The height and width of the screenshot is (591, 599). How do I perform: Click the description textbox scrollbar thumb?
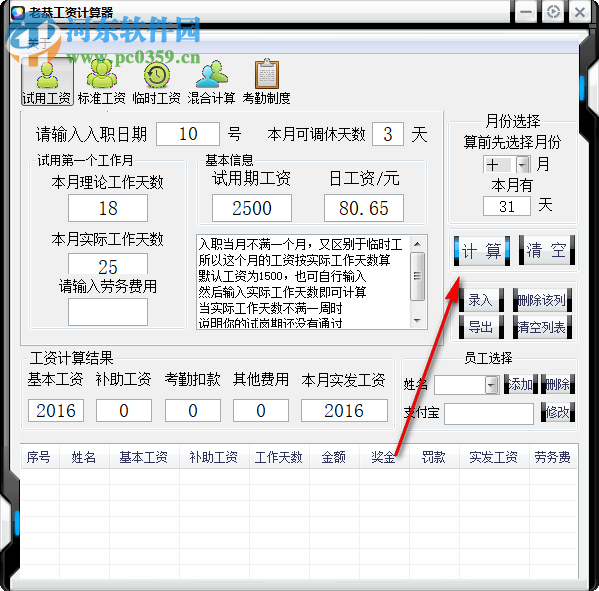click(417, 276)
